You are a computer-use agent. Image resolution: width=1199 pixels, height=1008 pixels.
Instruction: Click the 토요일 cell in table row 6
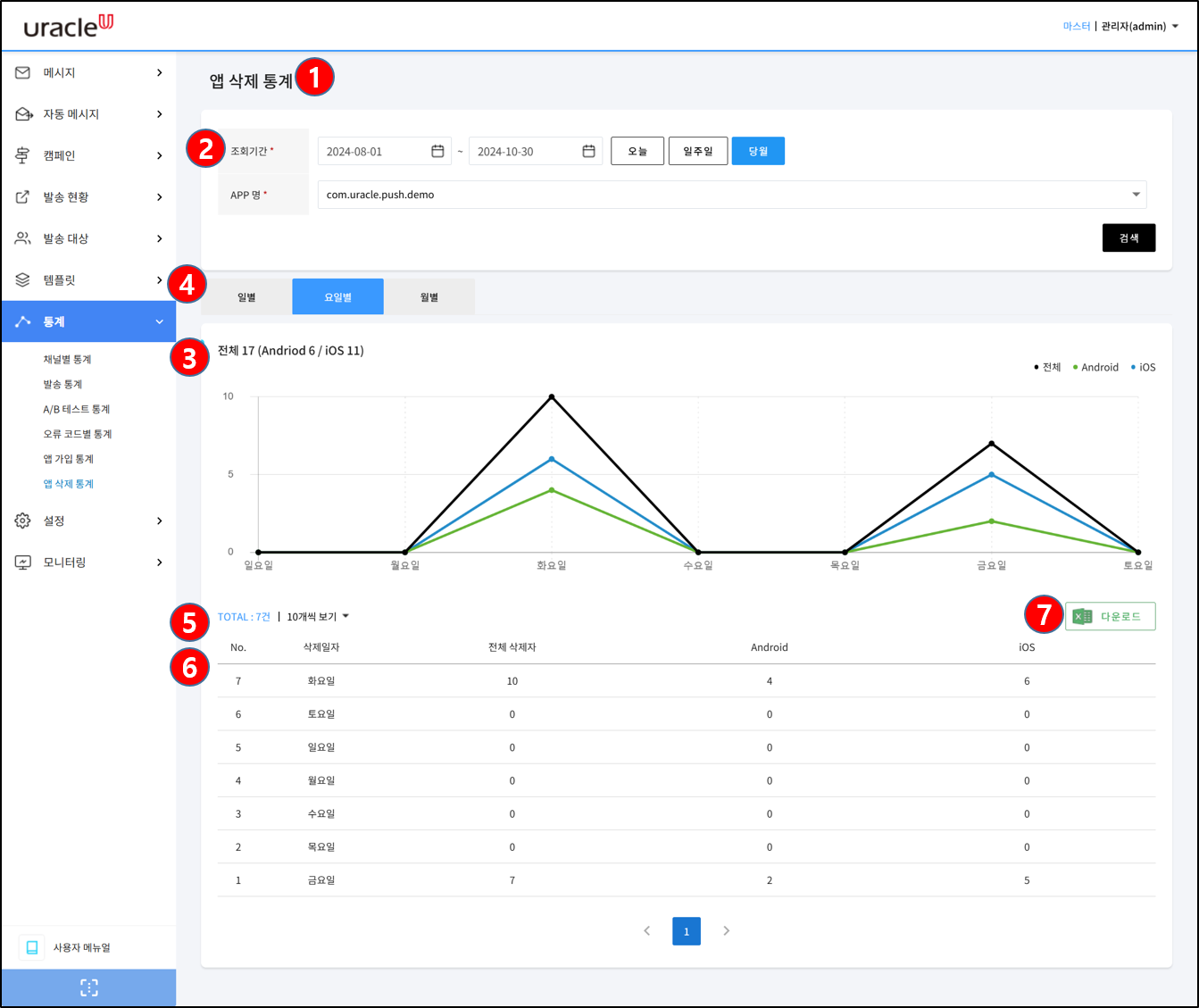pyautogui.click(x=321, y=713)
